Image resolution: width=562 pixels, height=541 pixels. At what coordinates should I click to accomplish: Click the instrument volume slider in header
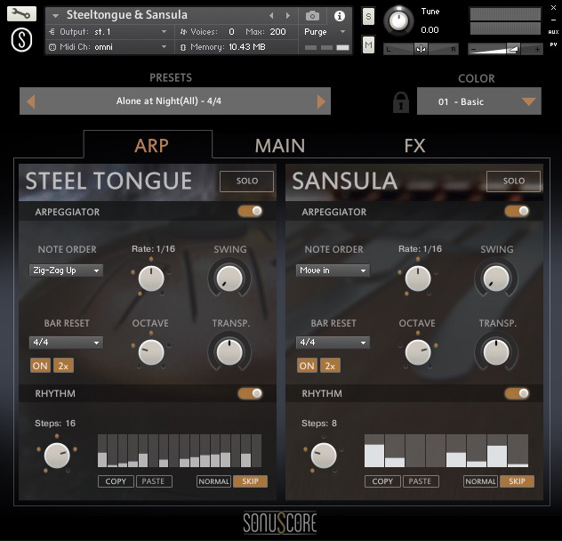click(x=505, y=49)
